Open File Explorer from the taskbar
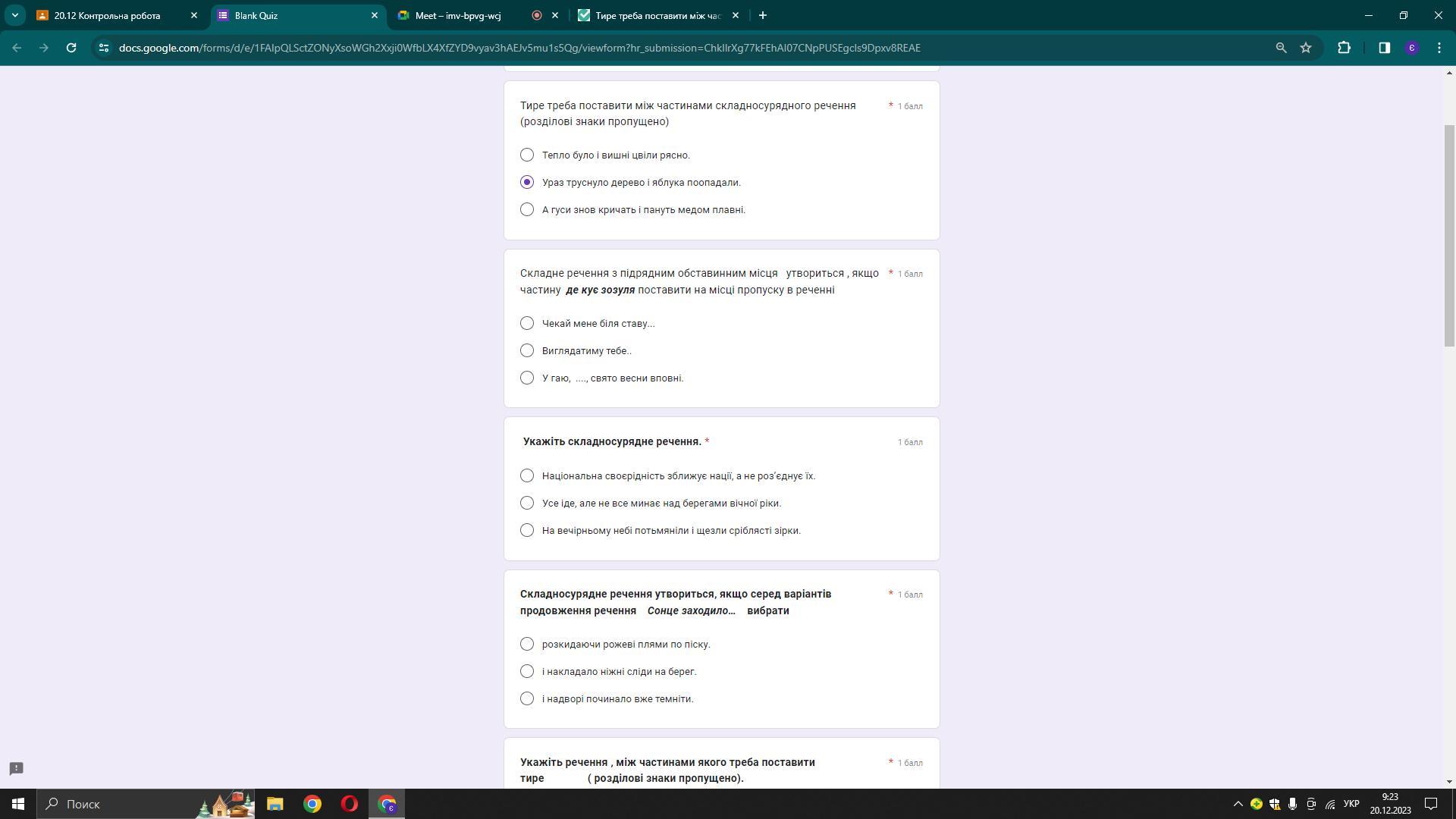The width and height of the screenshot is (1456, 819). [x=275, y=804]
